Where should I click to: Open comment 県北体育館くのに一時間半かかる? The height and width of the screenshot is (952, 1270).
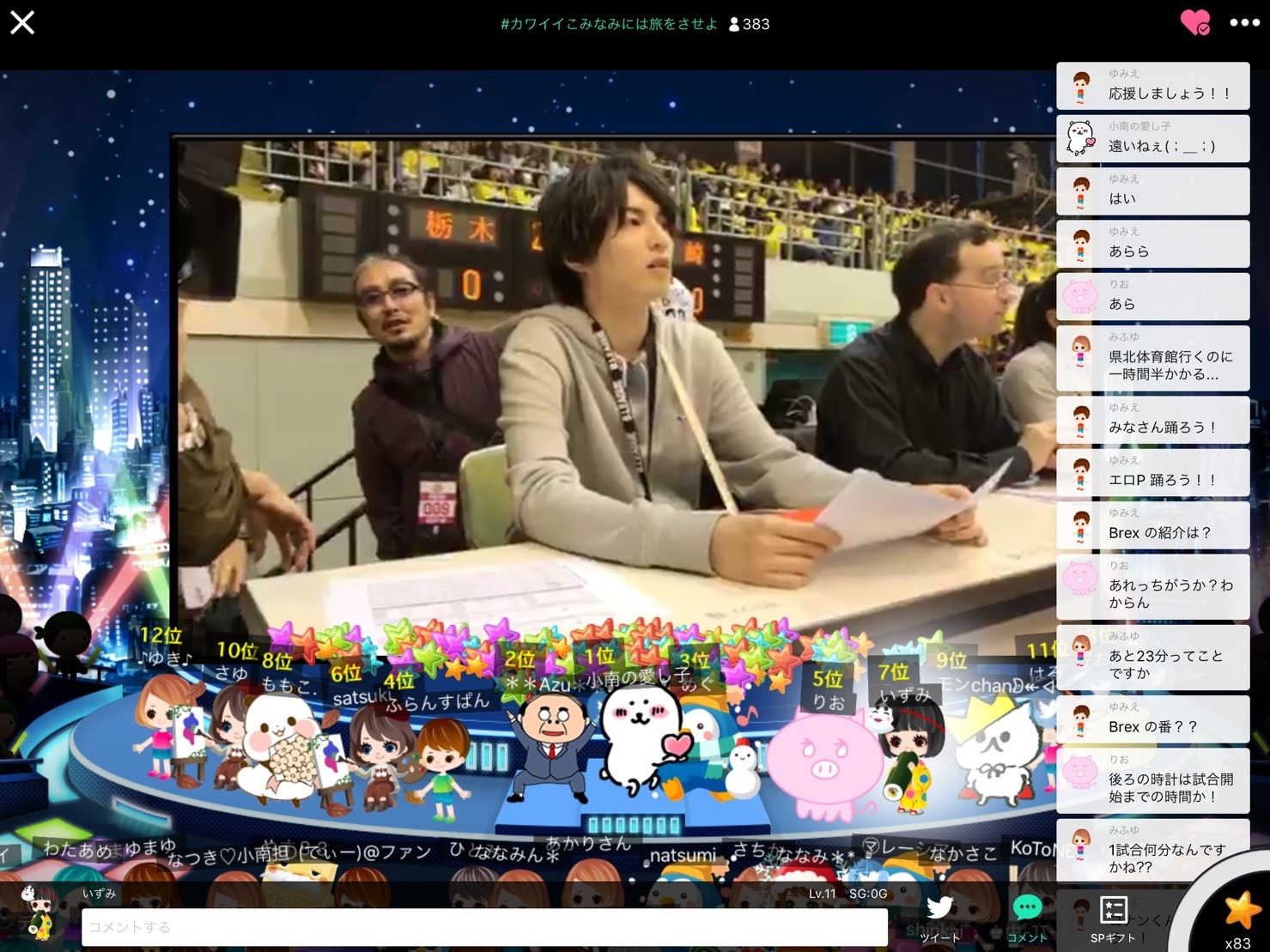(1152, 358)
